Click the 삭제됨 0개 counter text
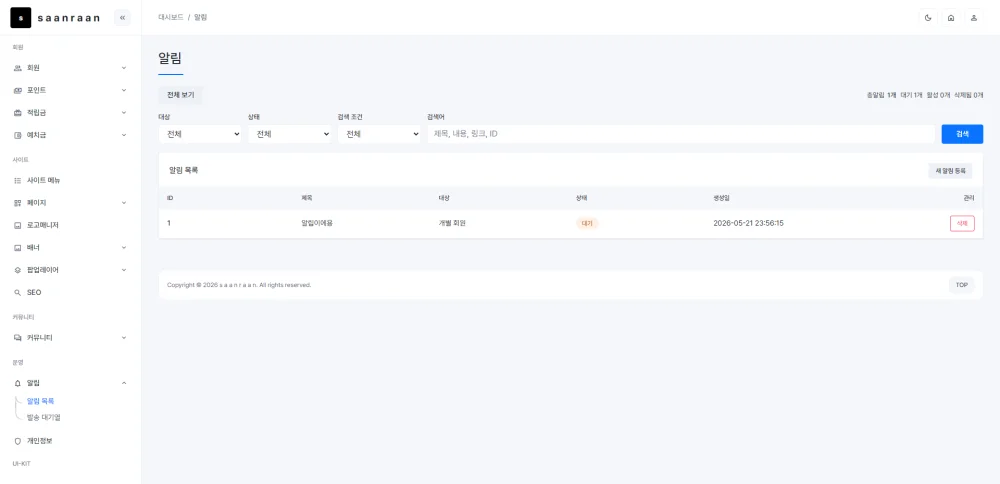This screenshot has width=1000, height=484. click(x=968, y=95)
